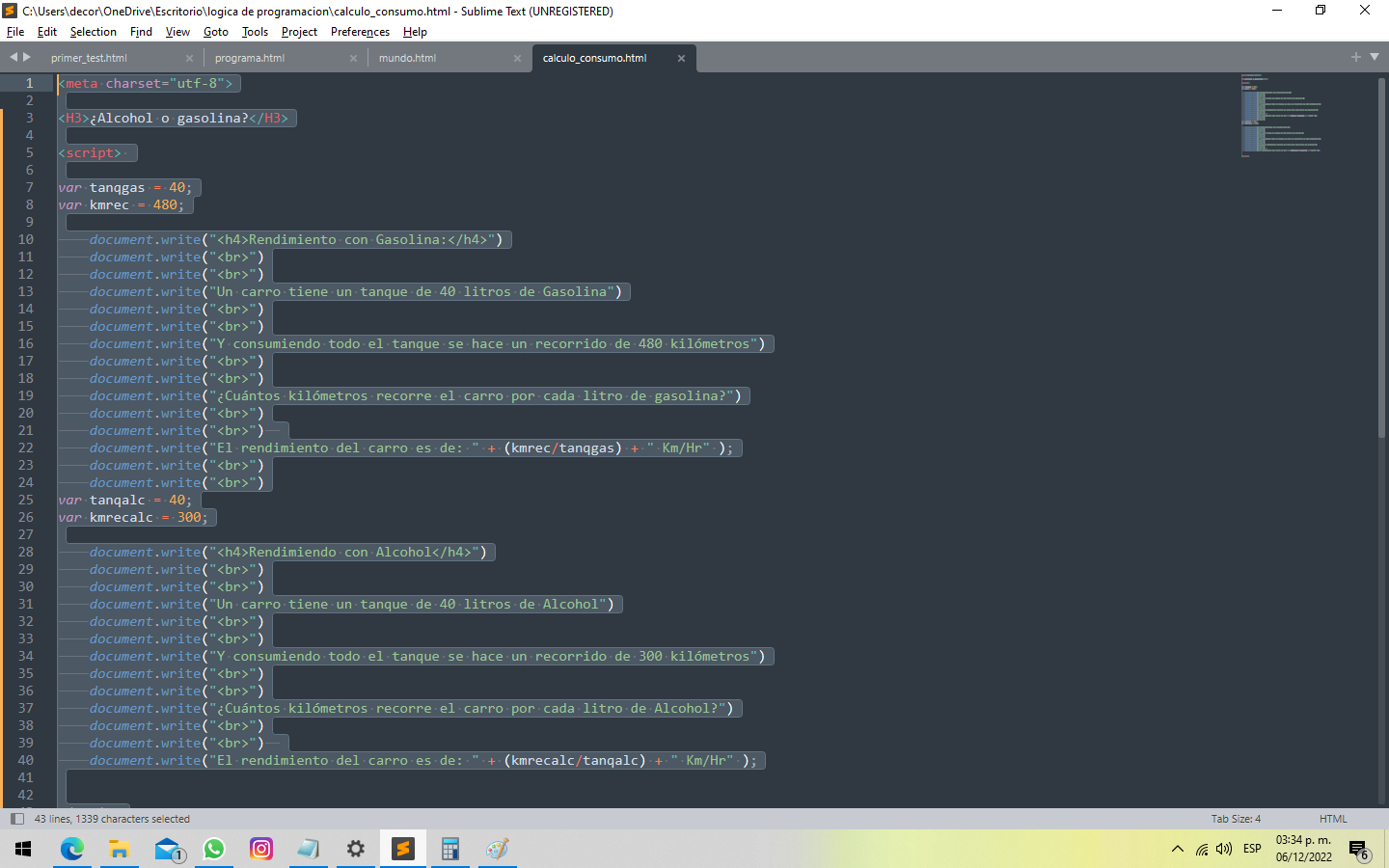Viewport: 1389px width, 868px height.
Task: Select the calculo_consumo.html tab
Action: click(594, 58)
